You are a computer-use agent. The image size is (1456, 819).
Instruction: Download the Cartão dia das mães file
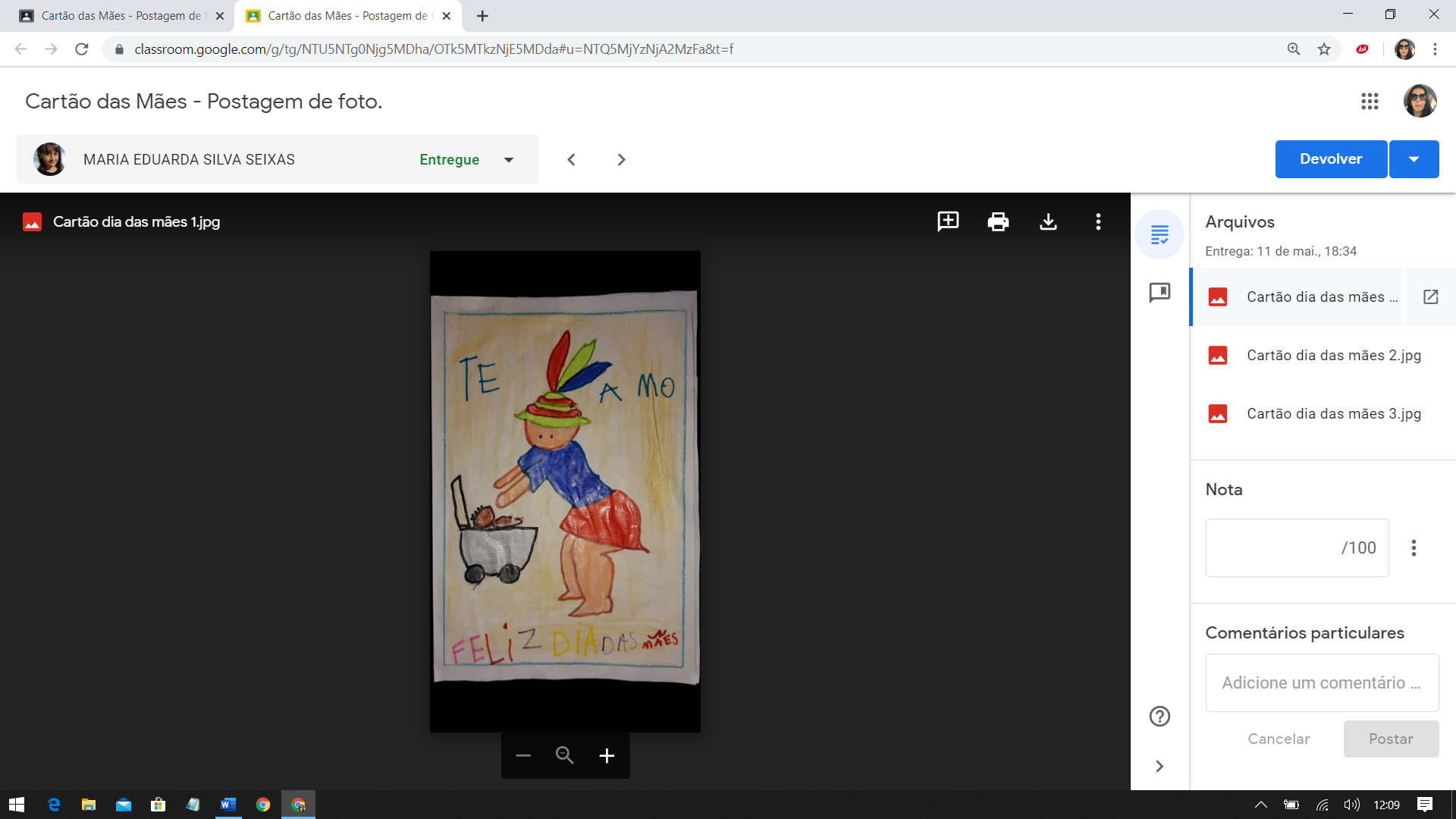(x=1048, y=221)
